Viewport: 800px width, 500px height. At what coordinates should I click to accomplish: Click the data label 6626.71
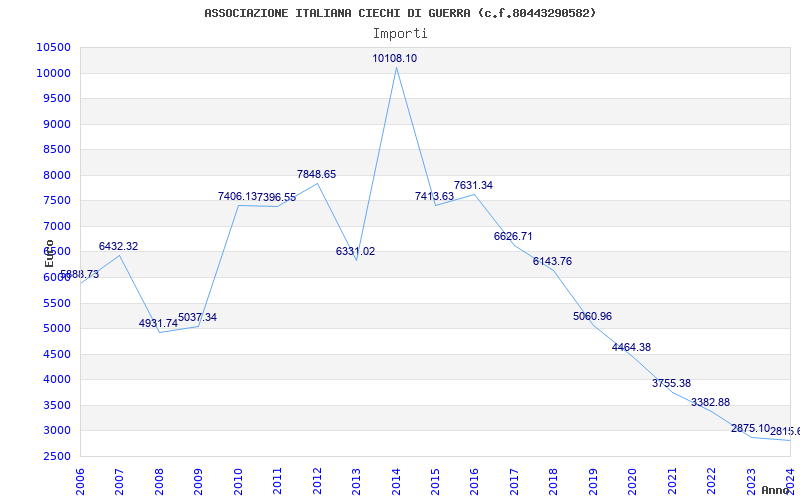tap(513, 236)
